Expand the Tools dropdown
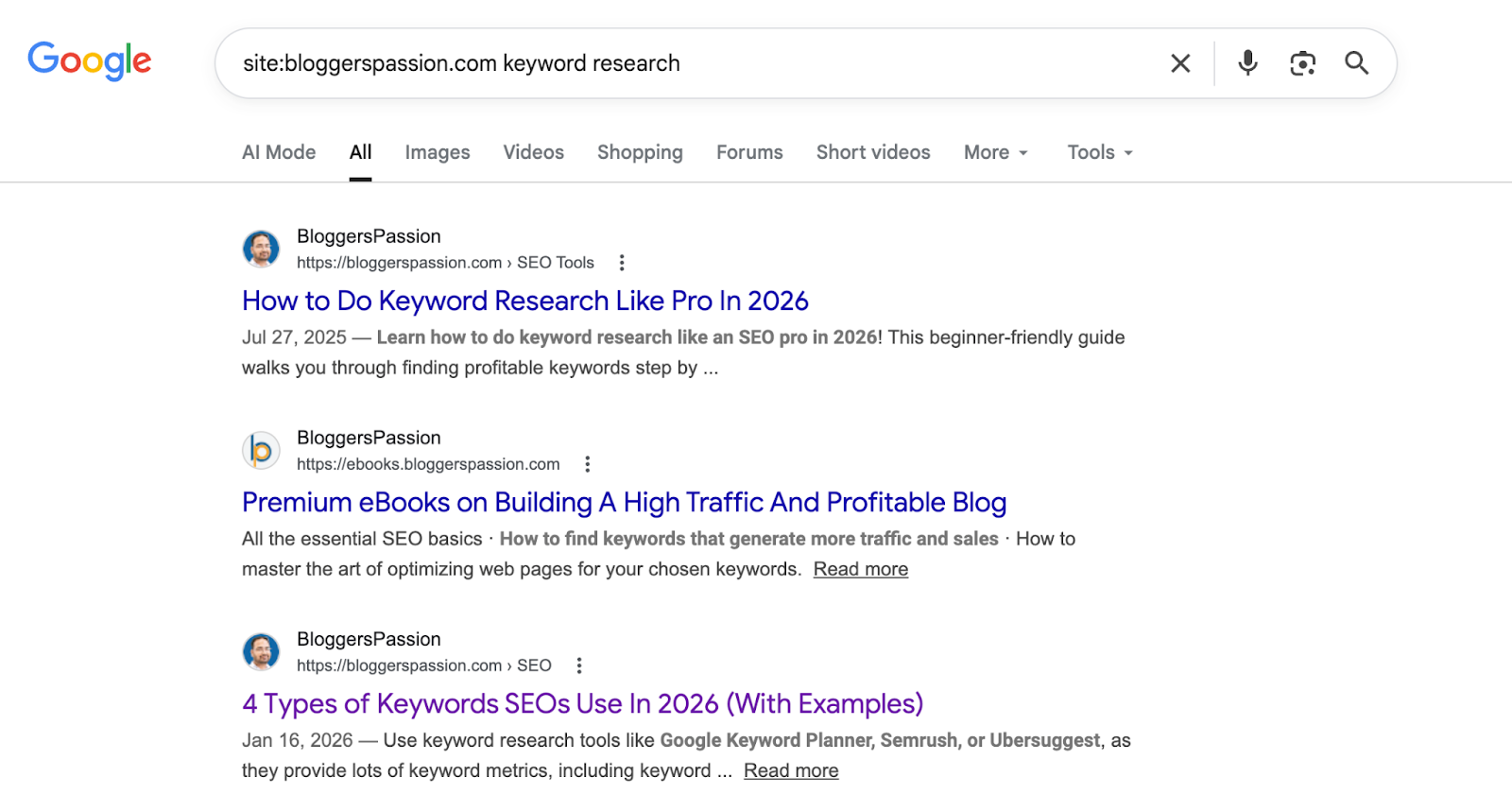1512x811 pixels. tap(1099, 152)
